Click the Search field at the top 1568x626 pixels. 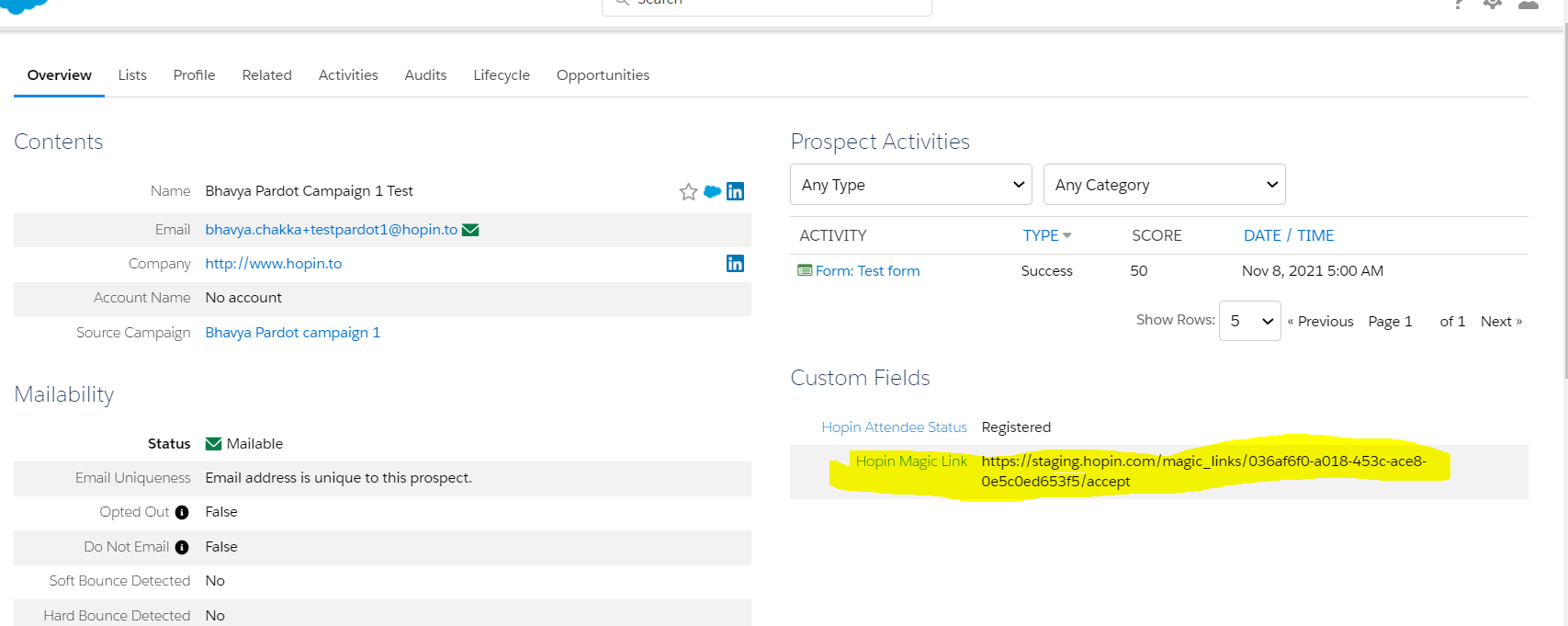coord(767,5)
